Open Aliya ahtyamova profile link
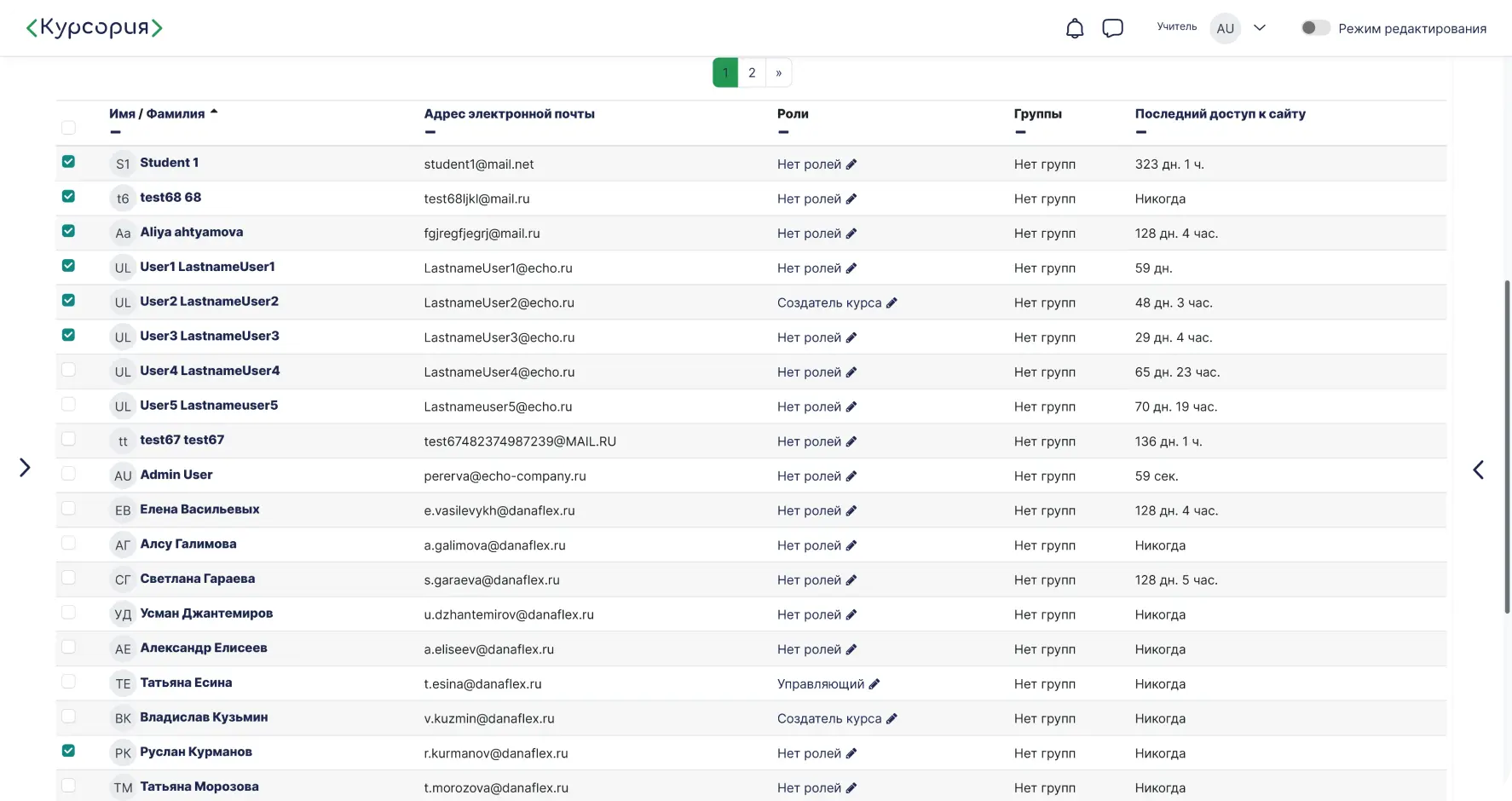This screenshot has height=801, width=1512. [x=191, y=232]
